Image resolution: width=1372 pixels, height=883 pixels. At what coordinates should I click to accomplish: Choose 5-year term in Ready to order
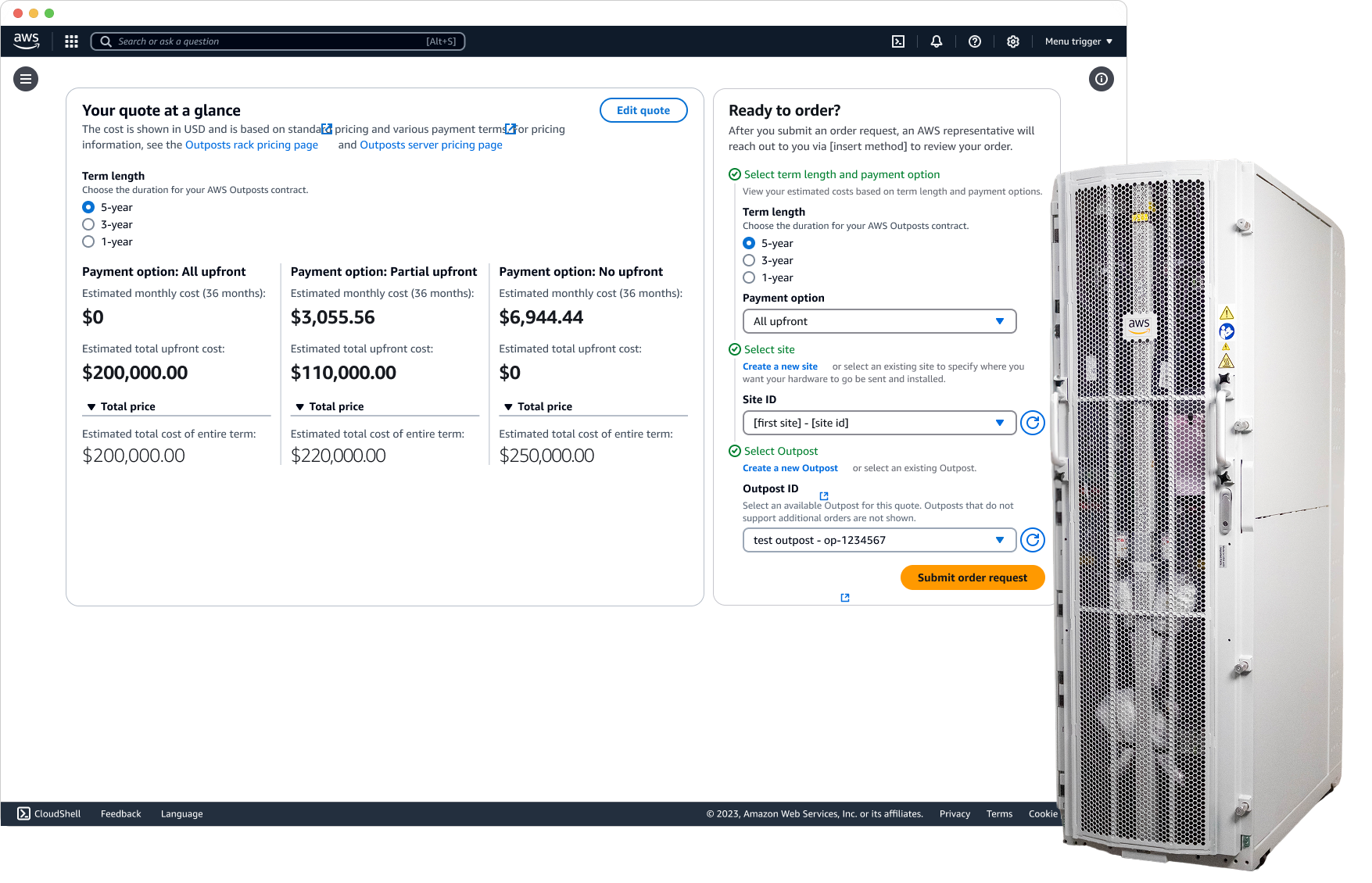point(749,243)
